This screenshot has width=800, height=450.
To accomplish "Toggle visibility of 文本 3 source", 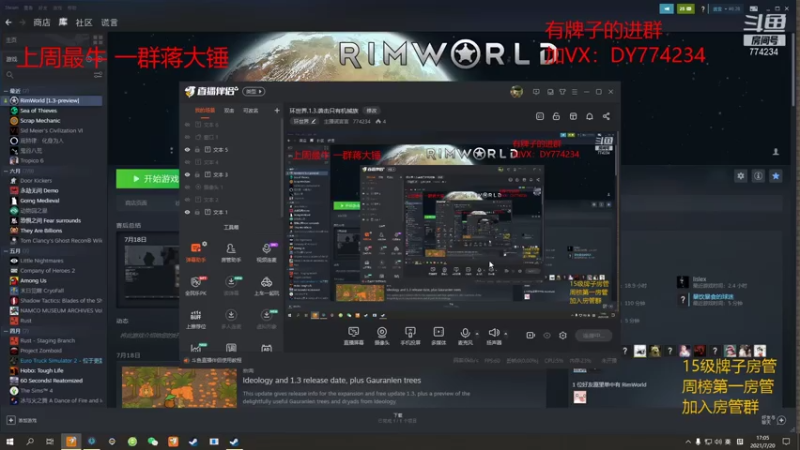I will tap(187, 174).
